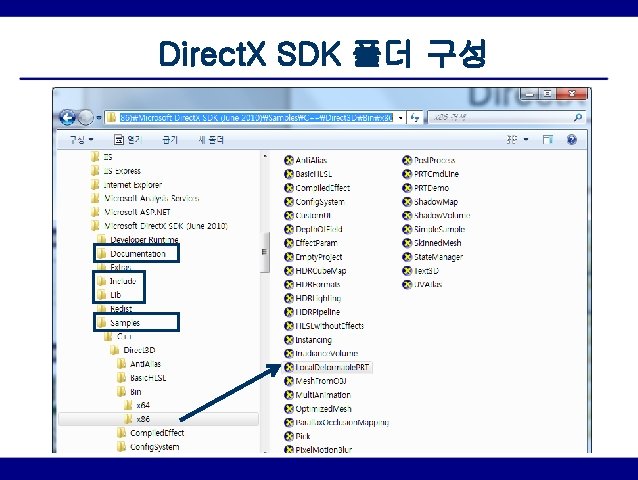Toggle the preview pane icon

(548, 140)
